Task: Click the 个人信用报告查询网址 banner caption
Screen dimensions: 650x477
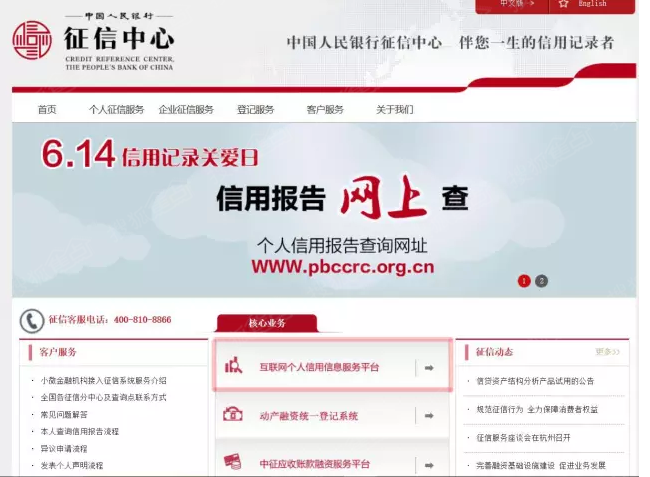Action: (342, 245)
